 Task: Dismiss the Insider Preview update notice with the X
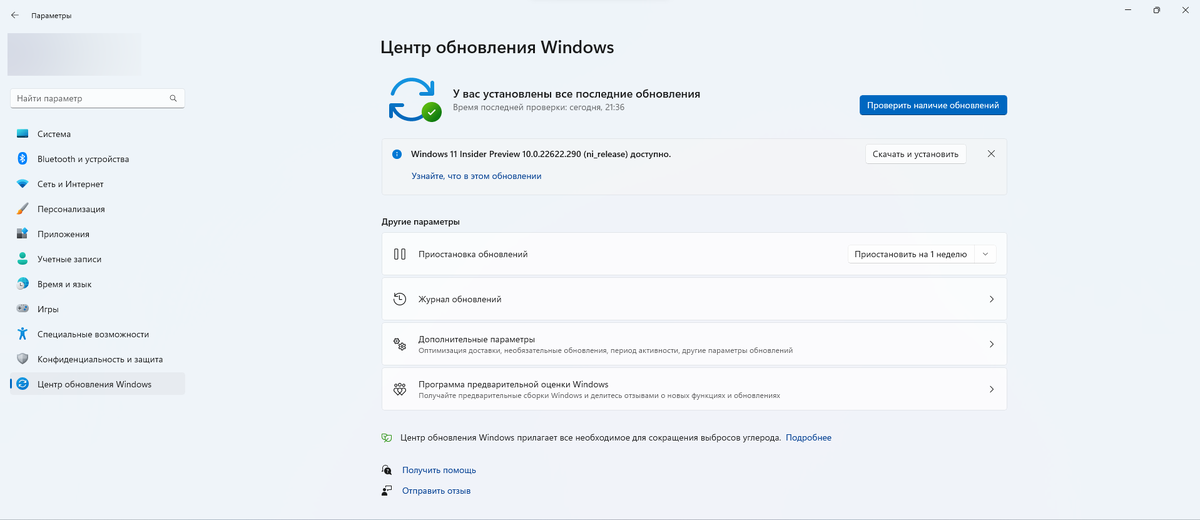click(x=991, y=154)
